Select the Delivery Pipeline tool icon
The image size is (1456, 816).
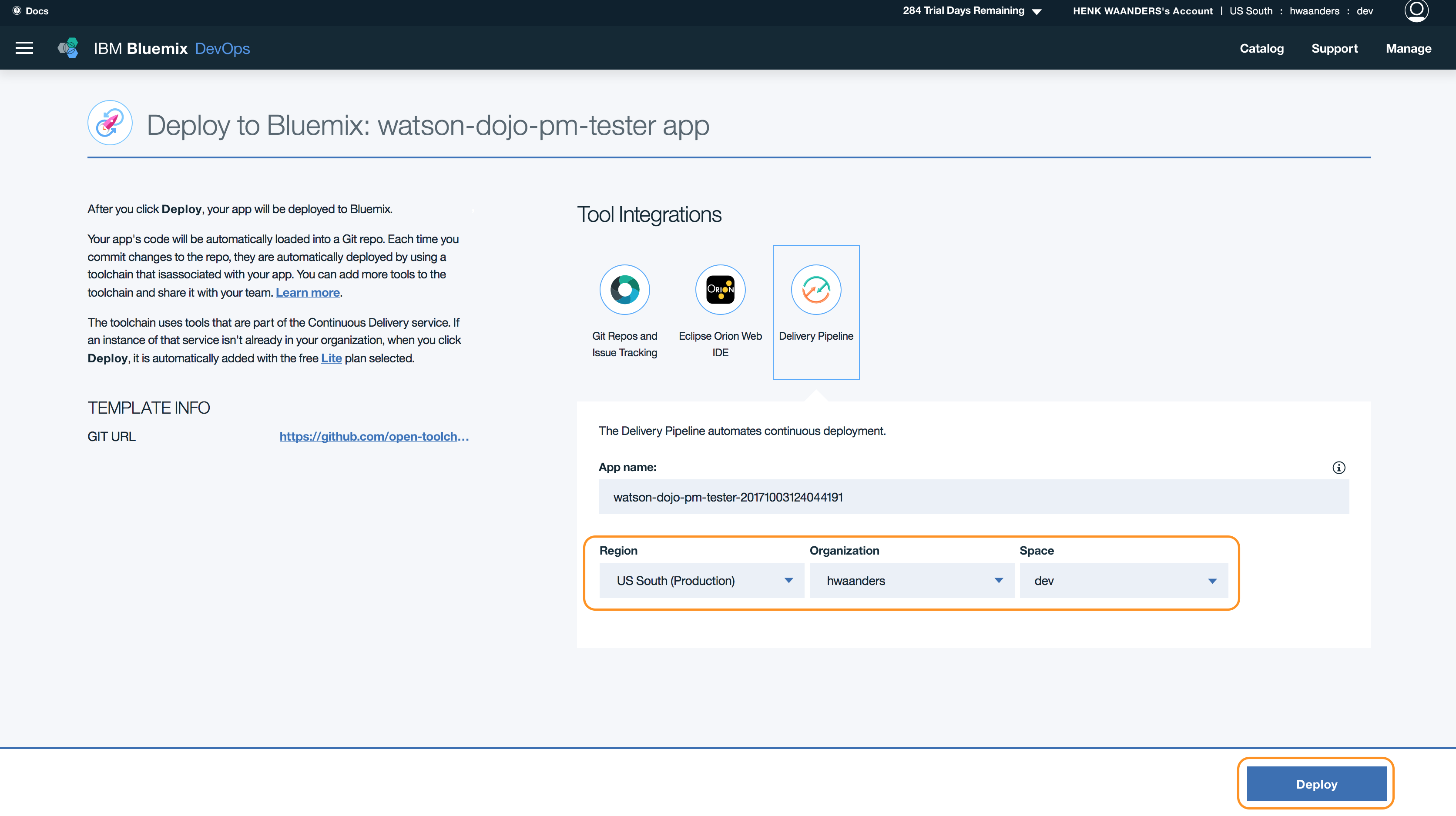point(815,290)
